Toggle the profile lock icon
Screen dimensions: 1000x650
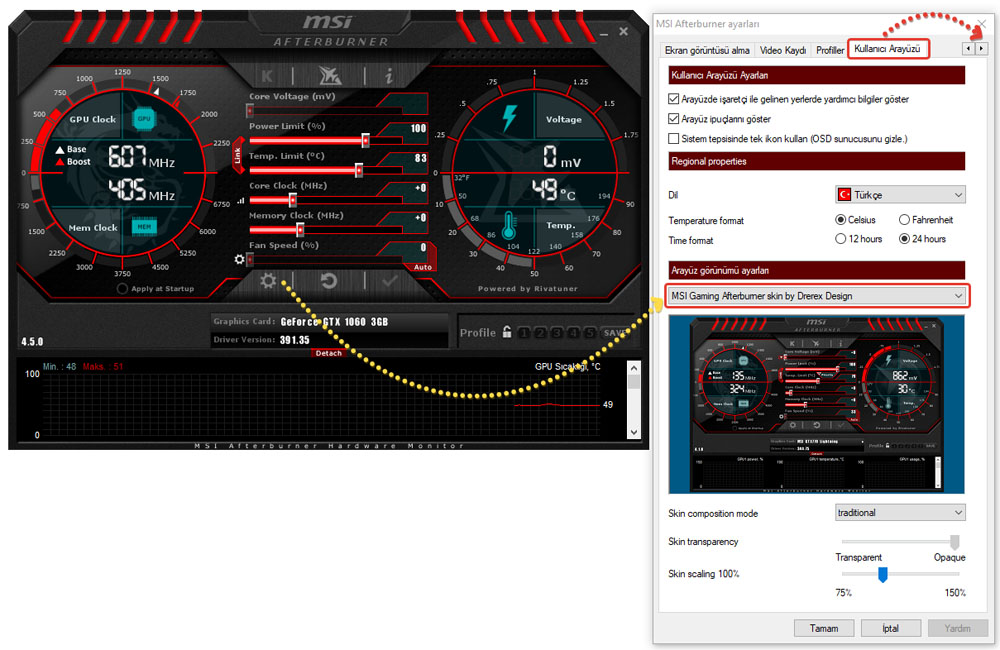[507, 332]
